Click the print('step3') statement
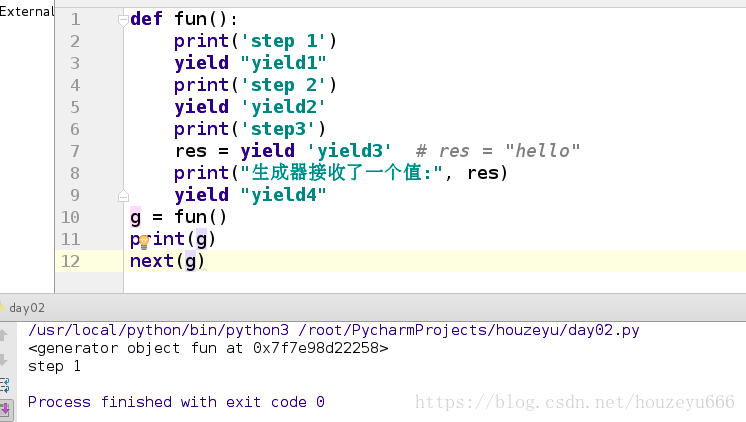The height and width of the screenshot is (422, 746). (x=250, y=129)
